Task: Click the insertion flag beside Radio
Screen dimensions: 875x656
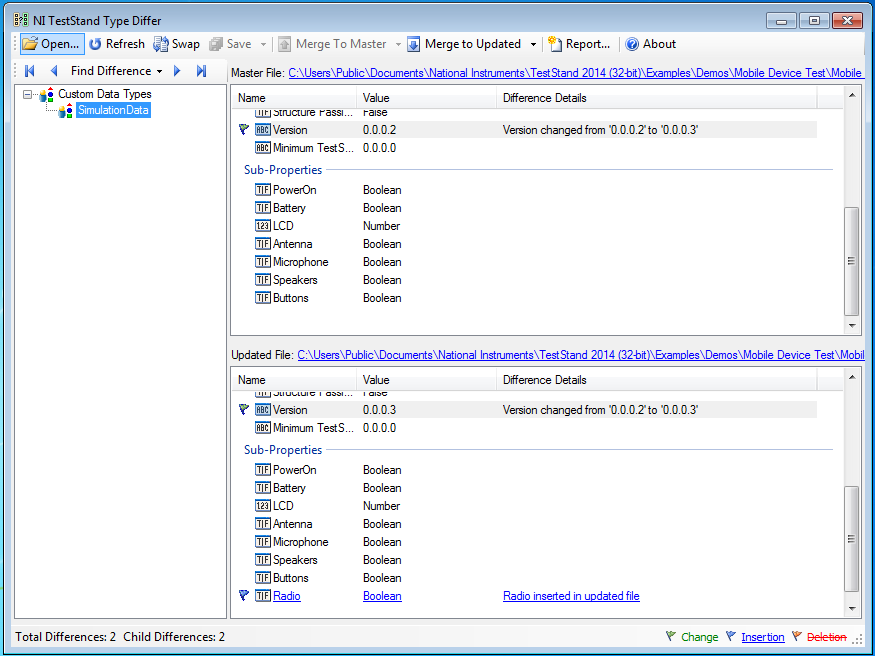Action: [243, 595]
